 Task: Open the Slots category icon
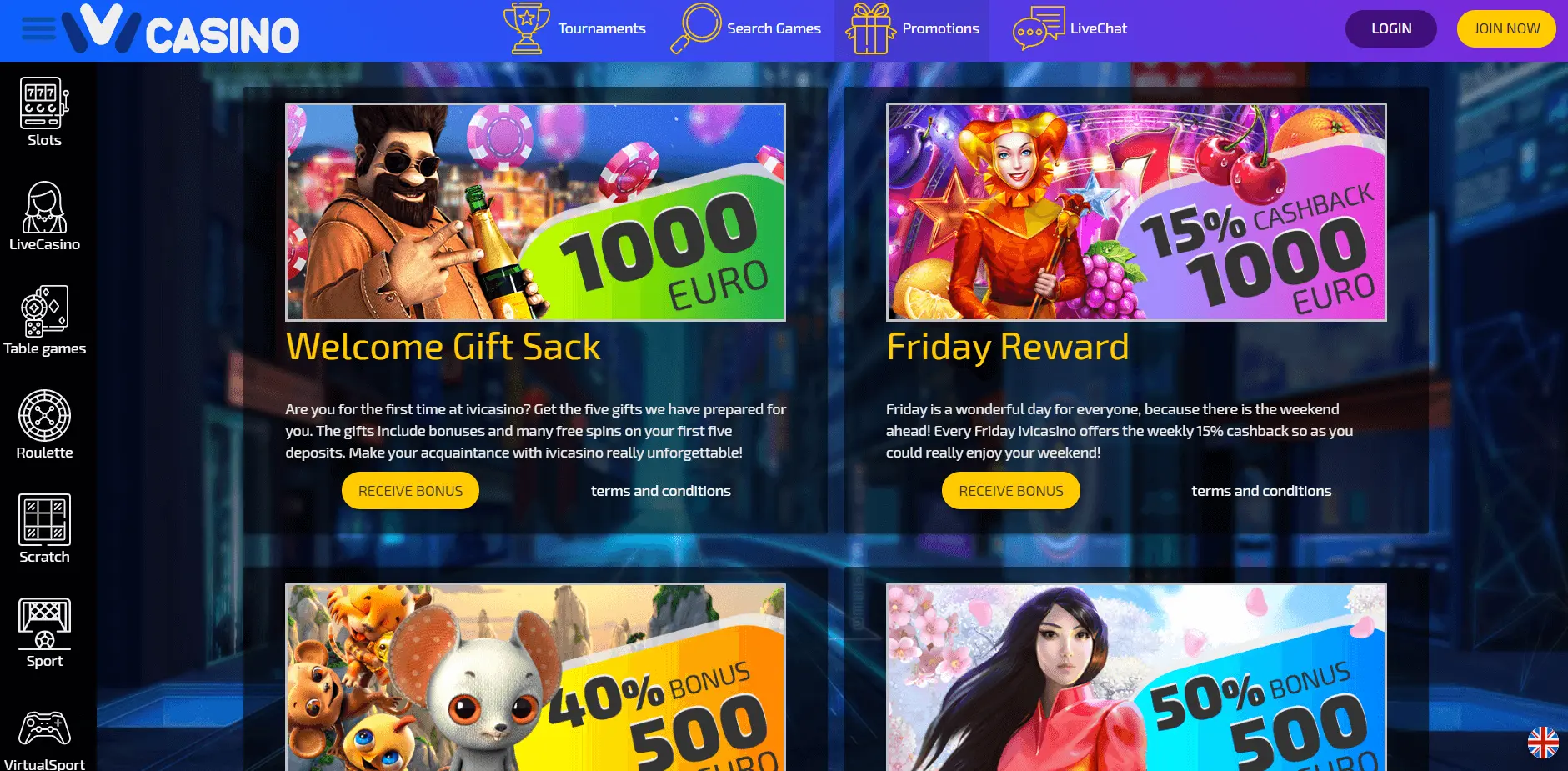44,103
